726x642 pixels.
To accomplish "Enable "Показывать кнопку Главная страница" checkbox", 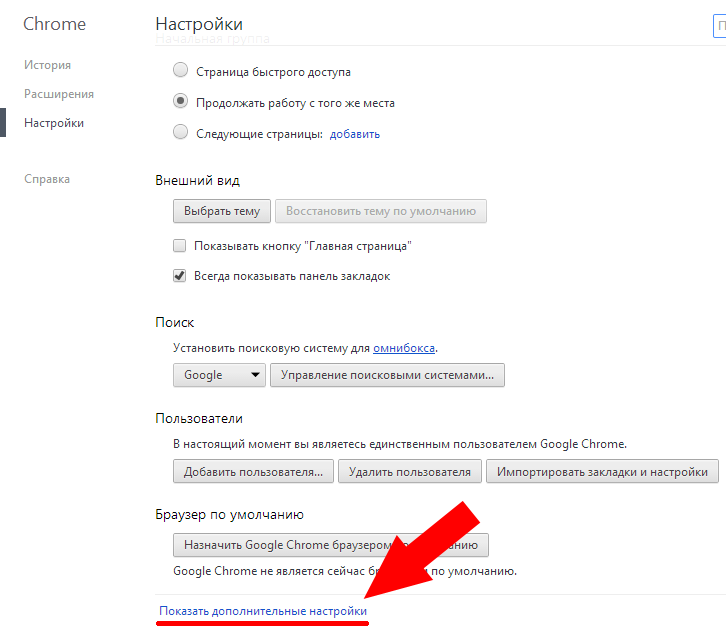I will [179, 245].
